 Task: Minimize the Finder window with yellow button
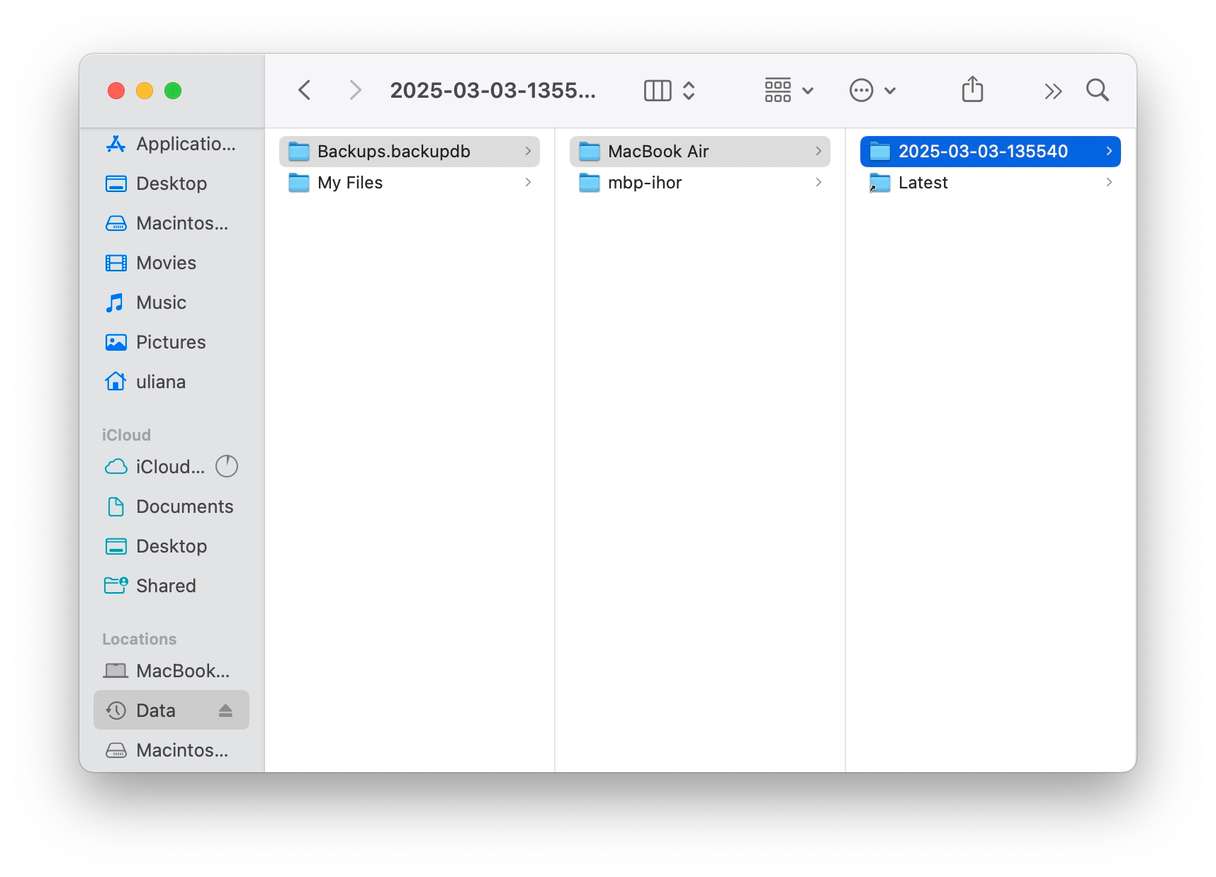coord(144,91)
